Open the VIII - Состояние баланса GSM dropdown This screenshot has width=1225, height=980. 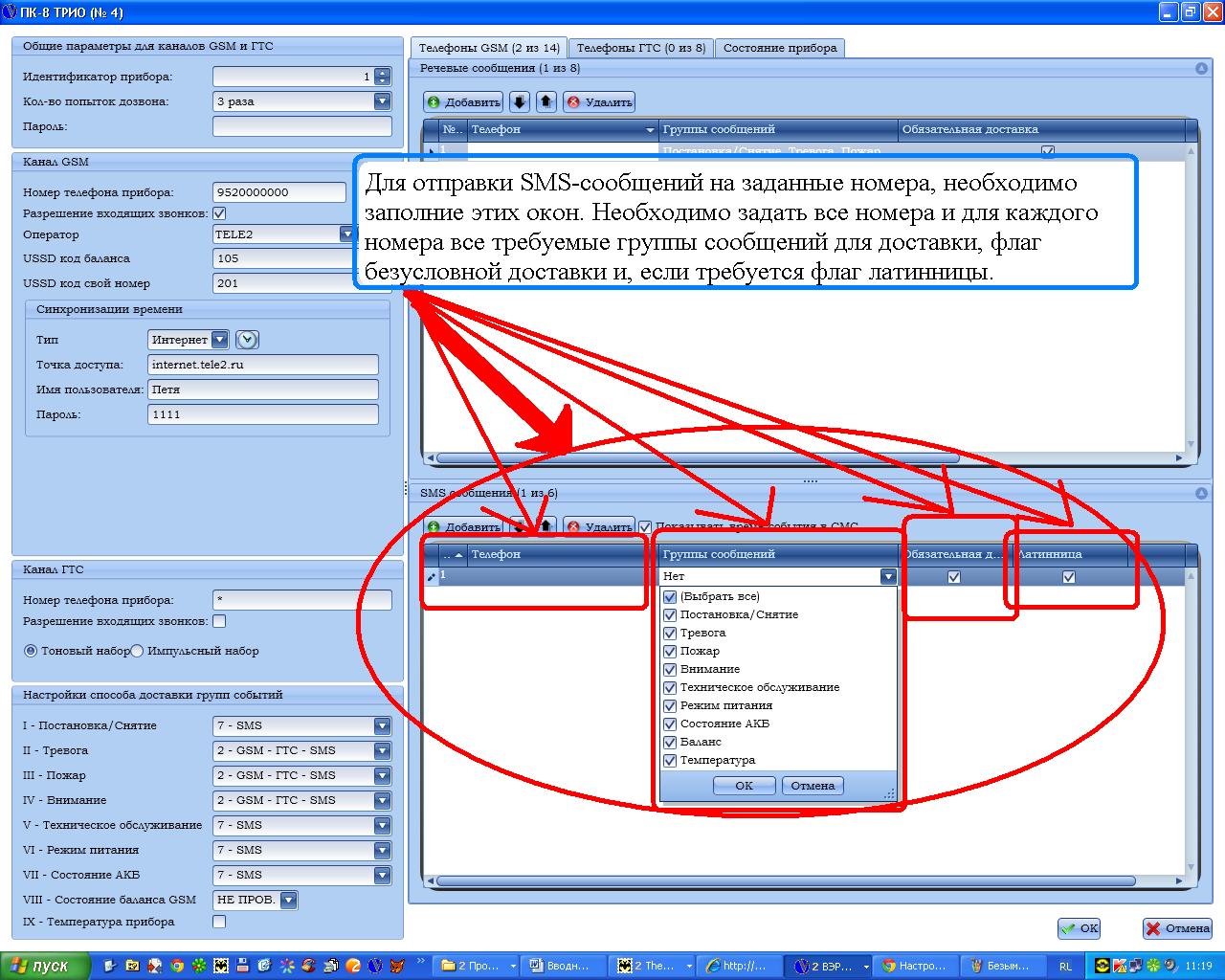pyautogui.click(x=287, y=900)
